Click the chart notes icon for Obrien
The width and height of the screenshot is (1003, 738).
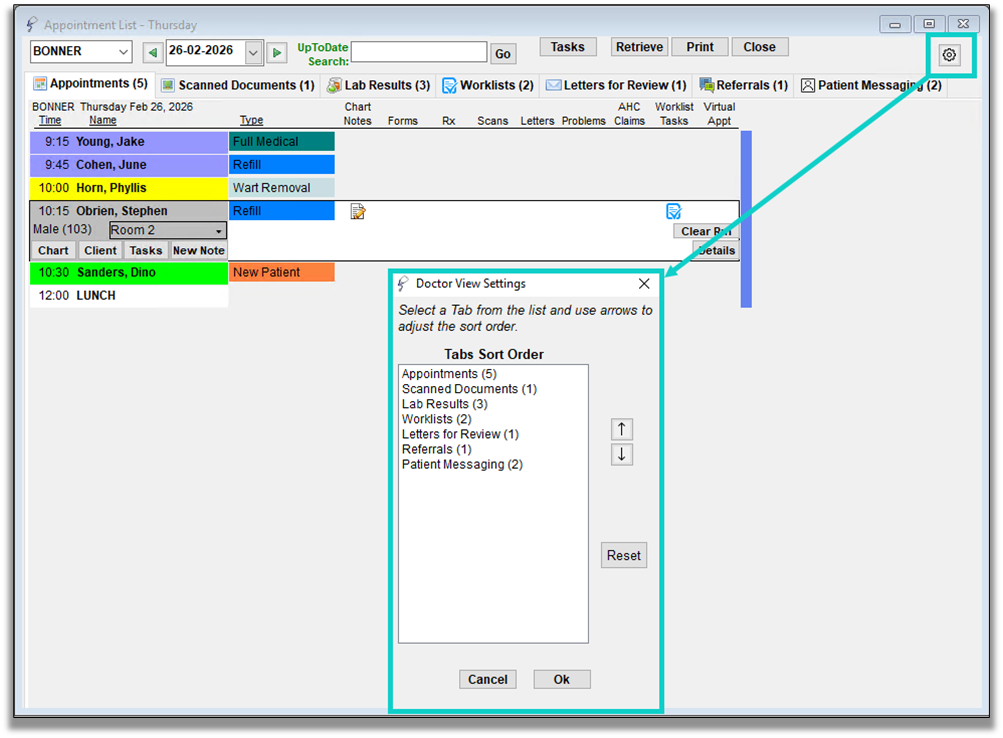point(358,211)
